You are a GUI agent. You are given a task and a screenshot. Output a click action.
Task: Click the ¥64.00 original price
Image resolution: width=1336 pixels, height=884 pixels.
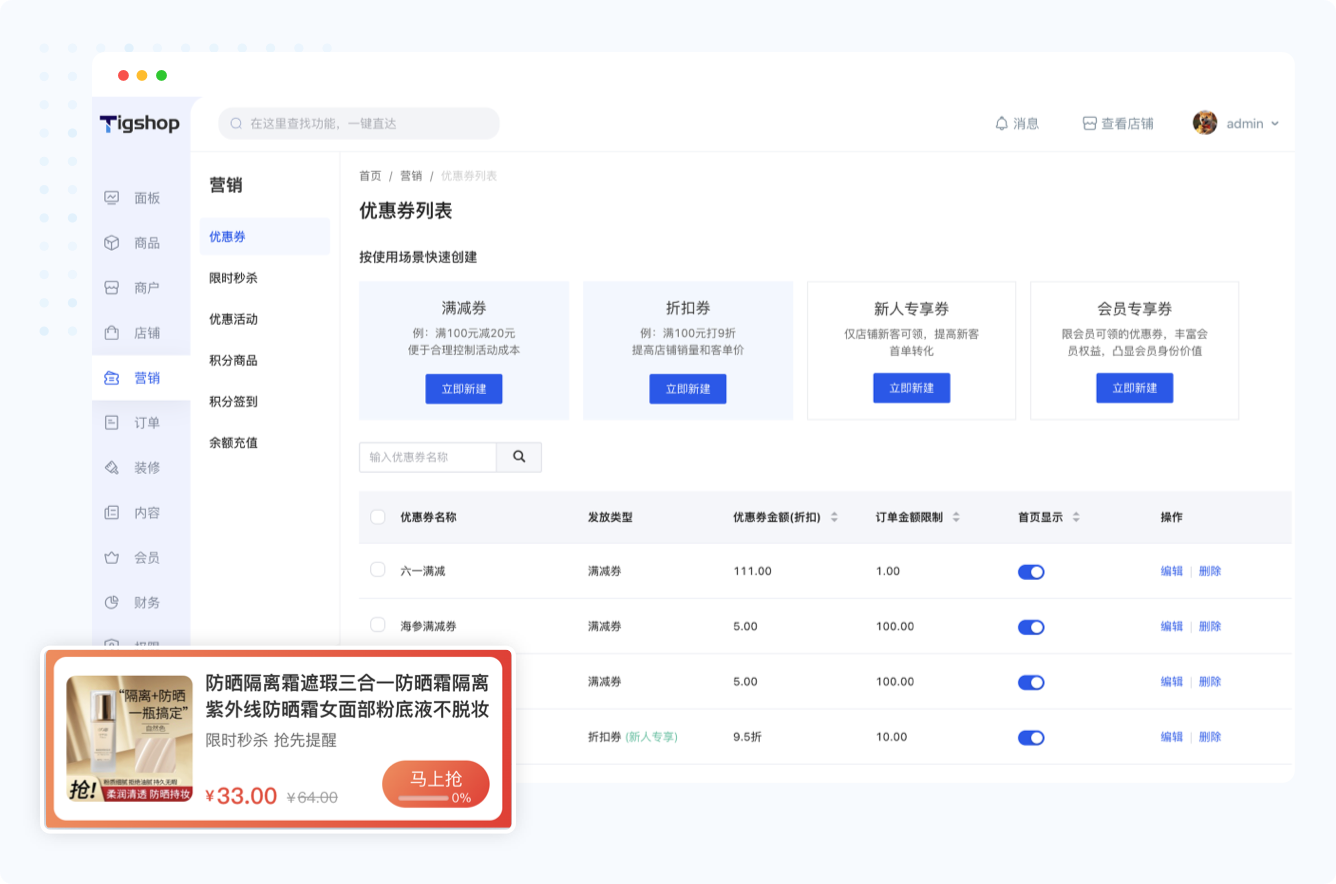click(x=312, y=798)
